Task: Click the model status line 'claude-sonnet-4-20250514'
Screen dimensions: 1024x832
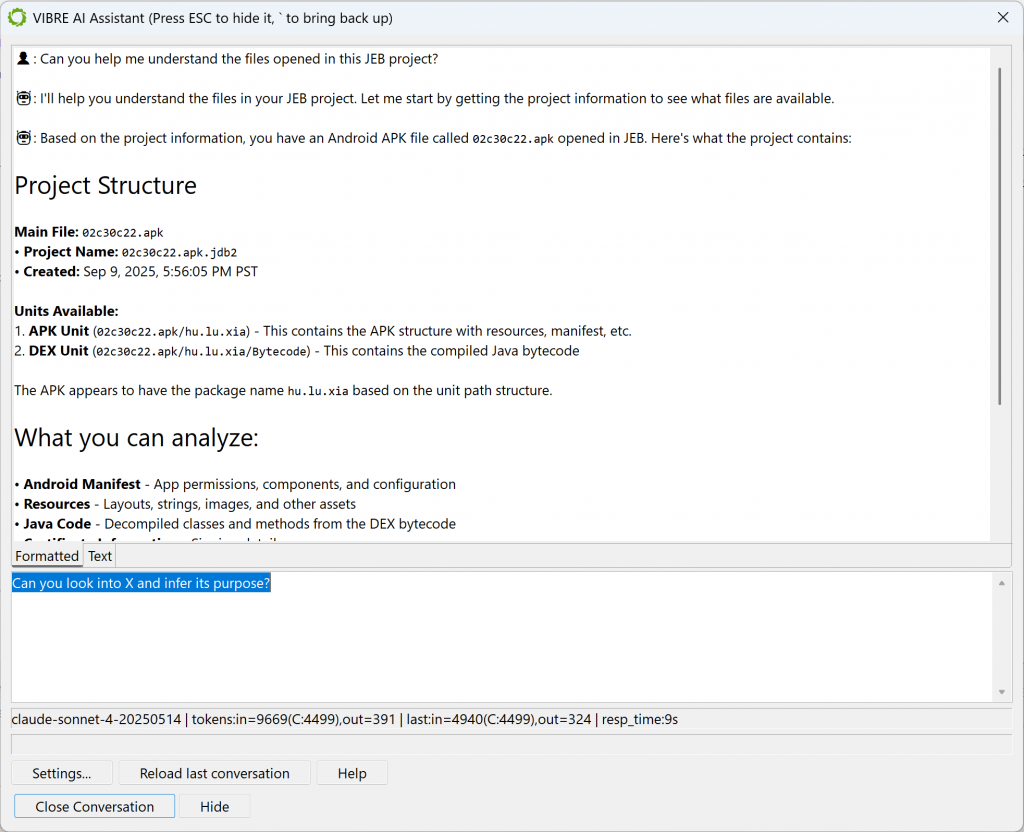Action: point(96,720)
